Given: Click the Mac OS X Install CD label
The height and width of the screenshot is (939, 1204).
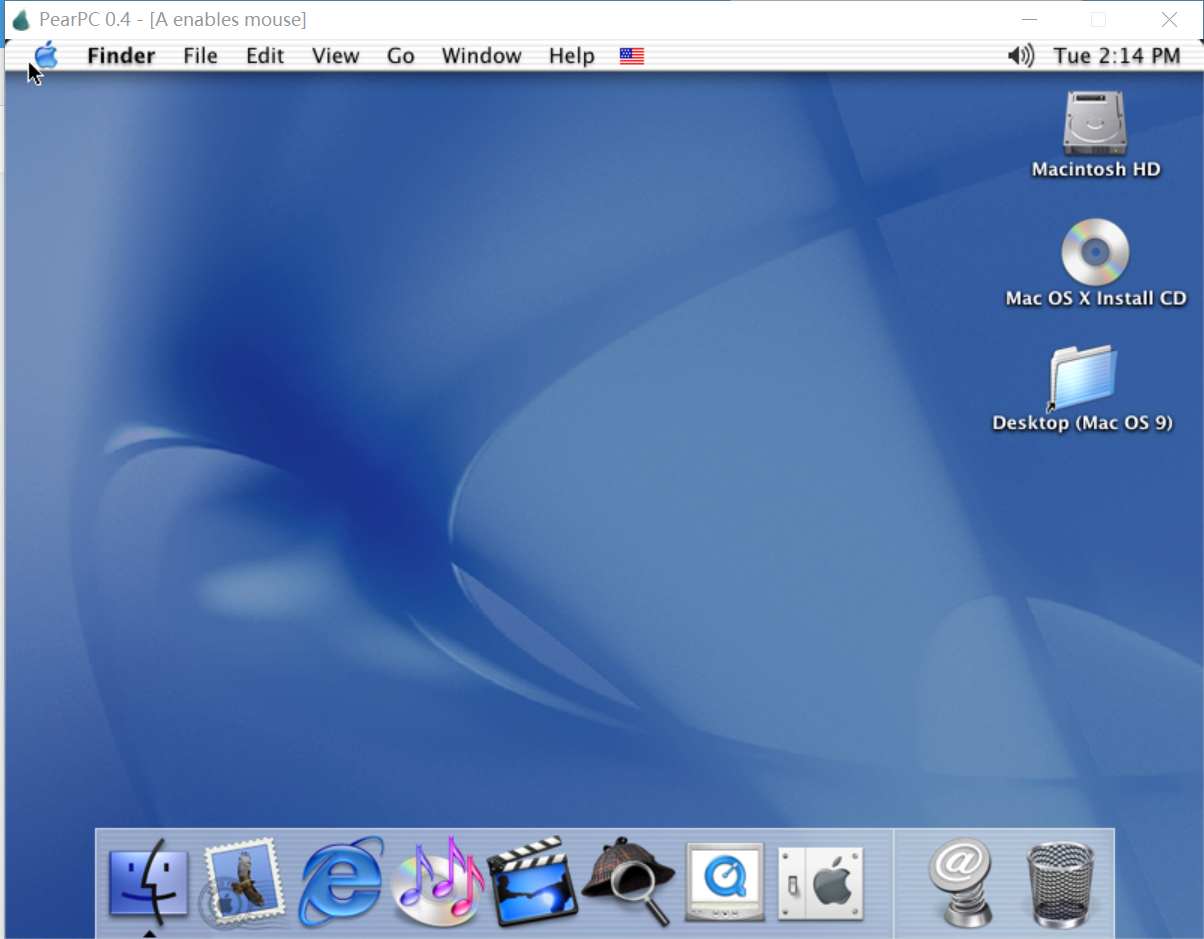Looking at the screenshot, I should (1096, 298).
